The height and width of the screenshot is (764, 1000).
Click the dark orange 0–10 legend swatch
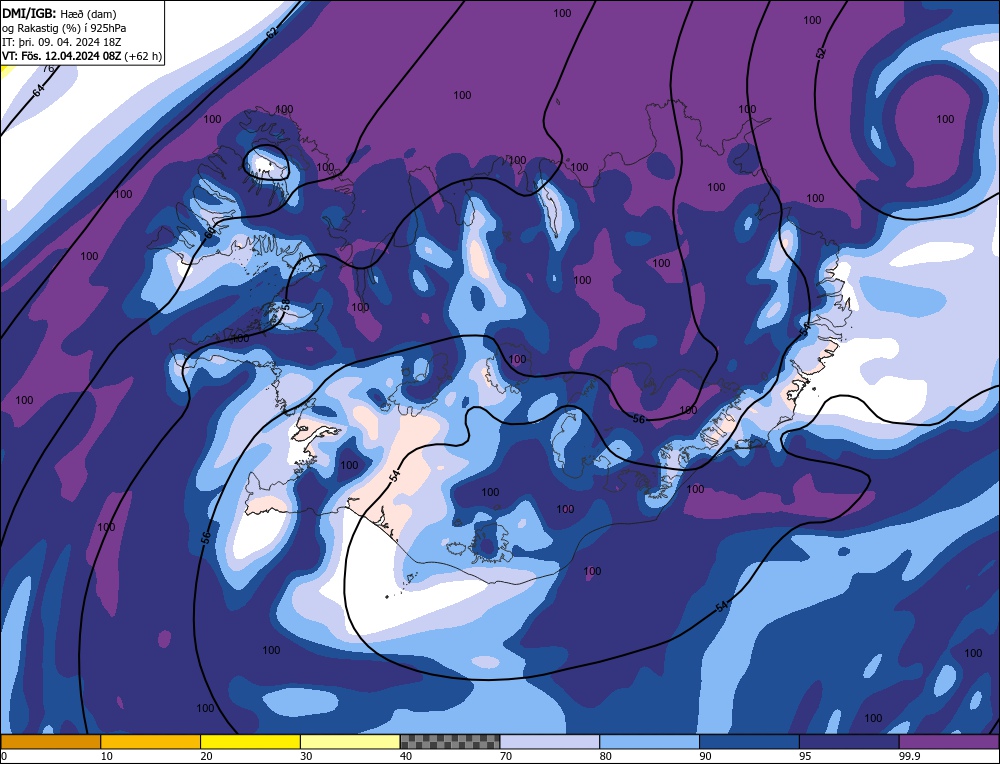click(50, 741)
